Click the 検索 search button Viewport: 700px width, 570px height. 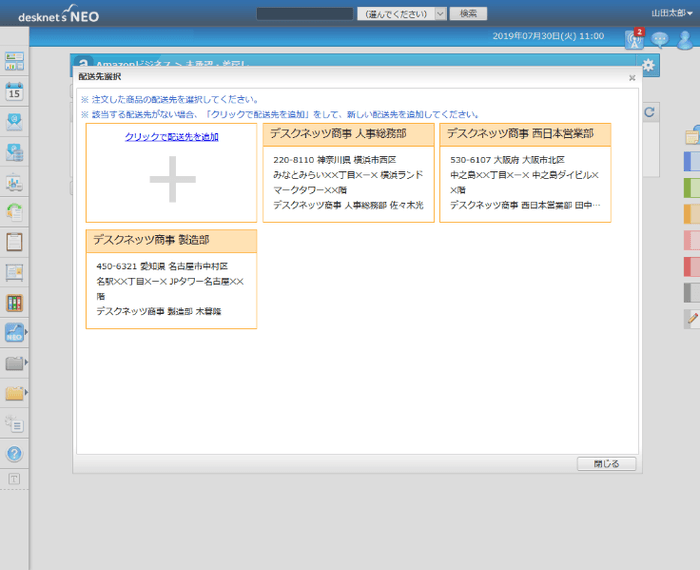point(468,14)
